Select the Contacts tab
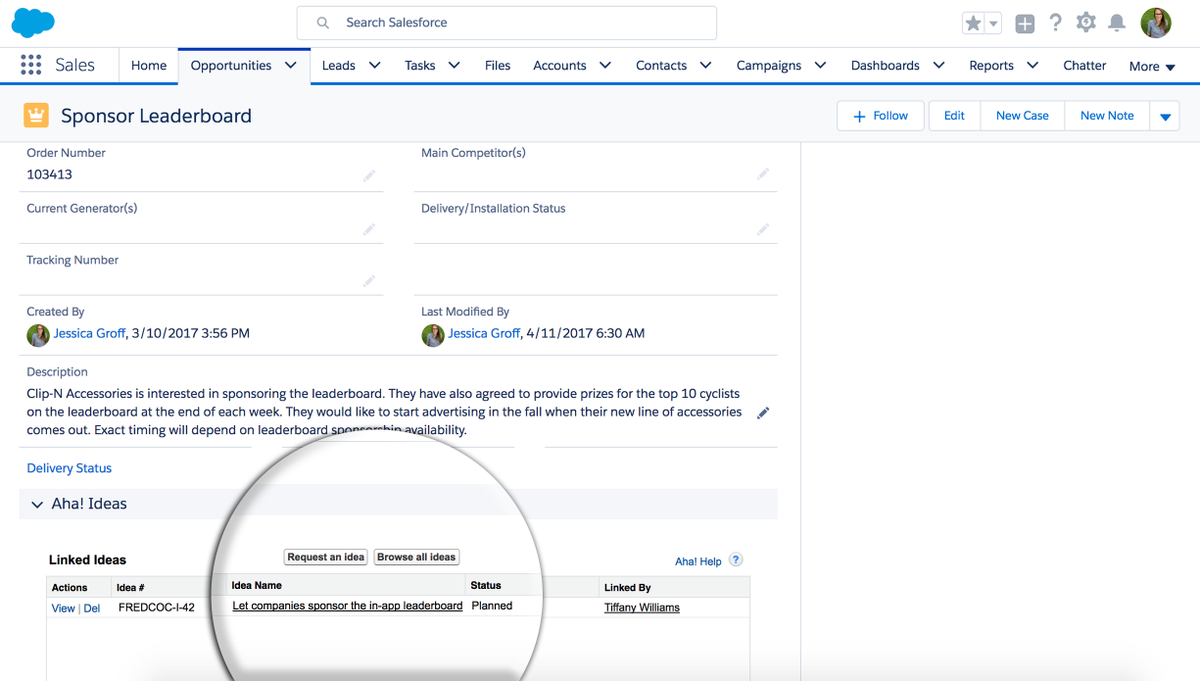This screenshot has height=681, width=1200. (x=661, y=65)
